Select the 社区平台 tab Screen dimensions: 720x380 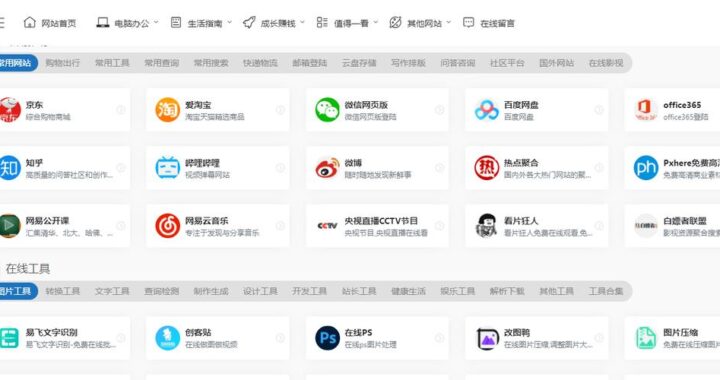tap(507, 63)
